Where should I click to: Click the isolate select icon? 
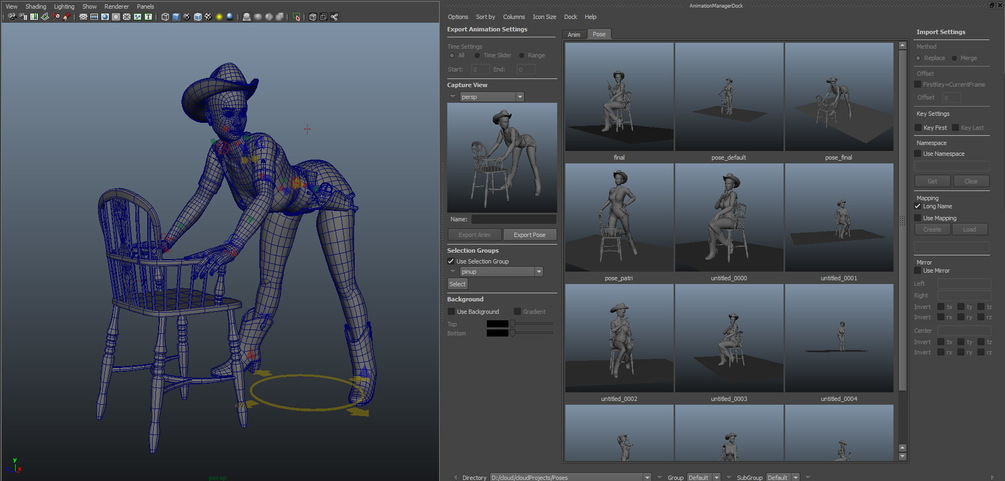(x=297, y=17)
